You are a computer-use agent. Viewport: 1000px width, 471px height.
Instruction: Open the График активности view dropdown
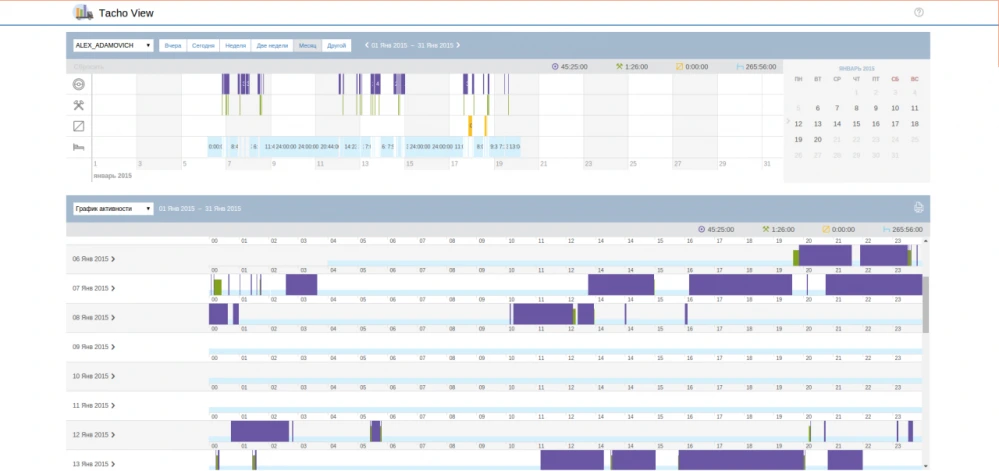(x=112, y=208)
